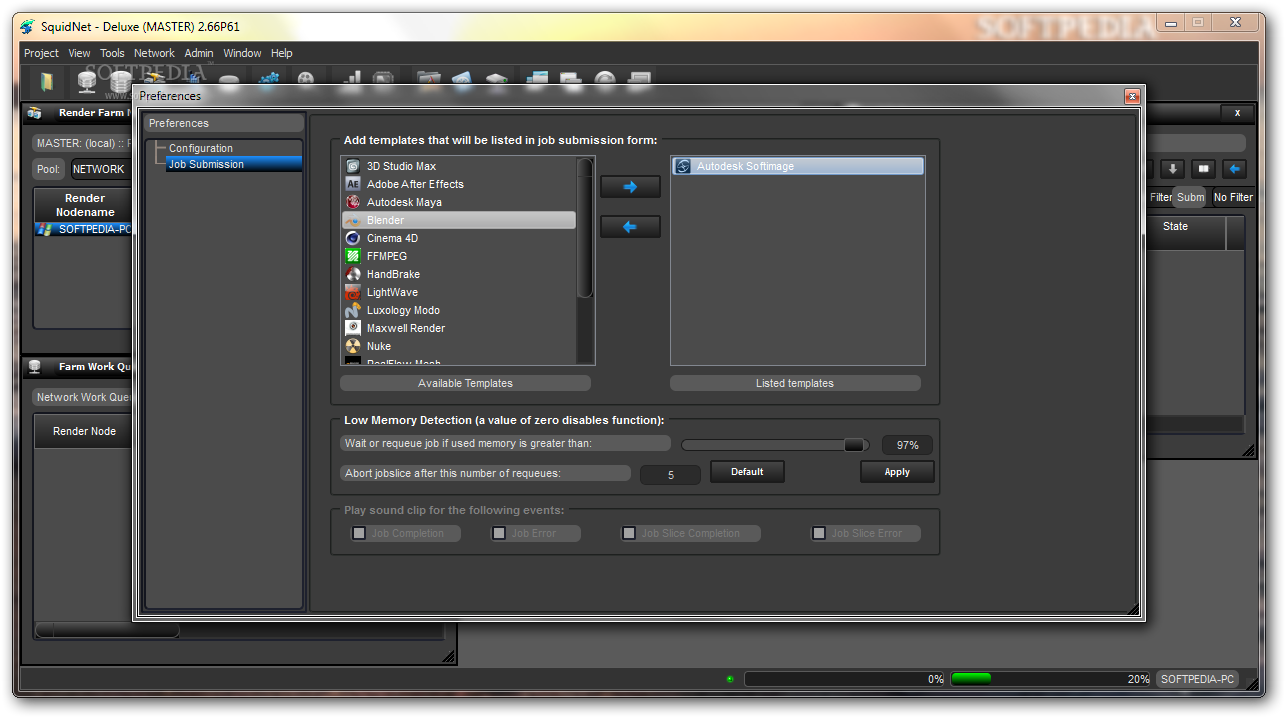Click the 0% progress bar in status bar
Image resolution: width=1286 pixels, height=718 pixels.
pyautogui.click(x=846, y=679)
